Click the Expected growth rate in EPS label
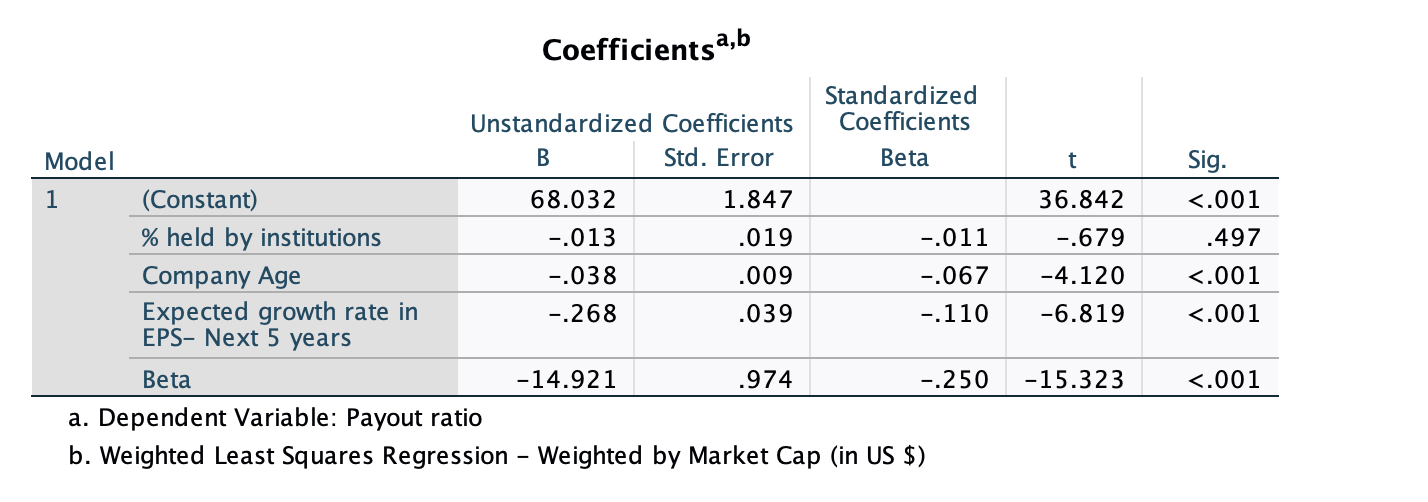The width and height of the screenshot is (1428, 502). point(280,324)
